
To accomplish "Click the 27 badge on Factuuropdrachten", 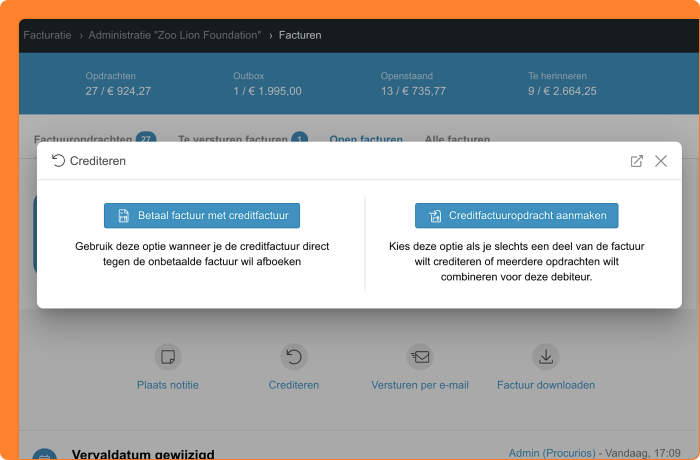I will click(x=146, y=138).
